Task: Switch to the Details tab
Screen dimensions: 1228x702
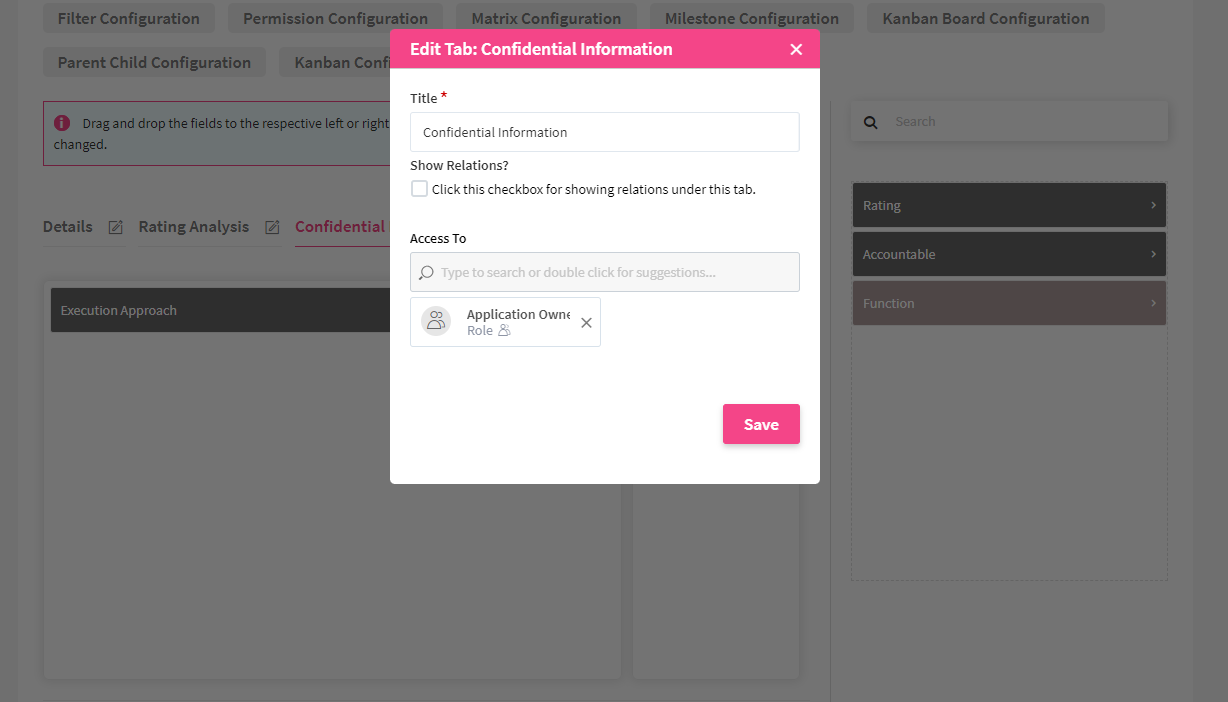Action: (x=67, y=227)
